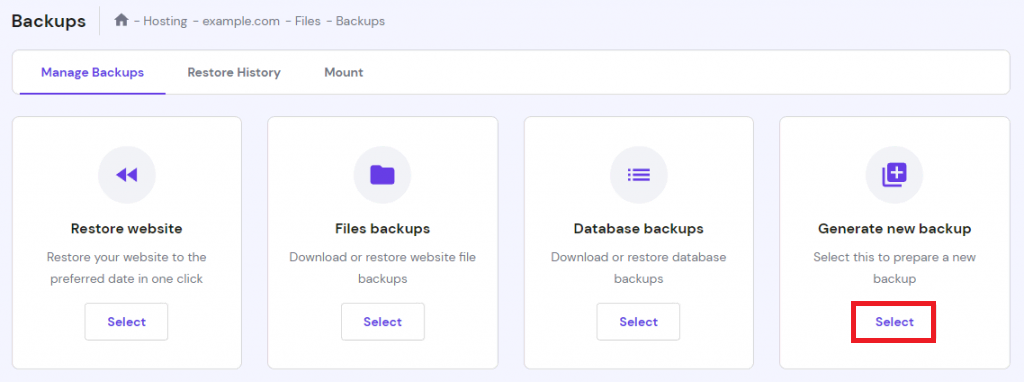Screen dimensions: 1024x382
Task: Click the Backups breadcrumb item
Action: pos(360,21)
